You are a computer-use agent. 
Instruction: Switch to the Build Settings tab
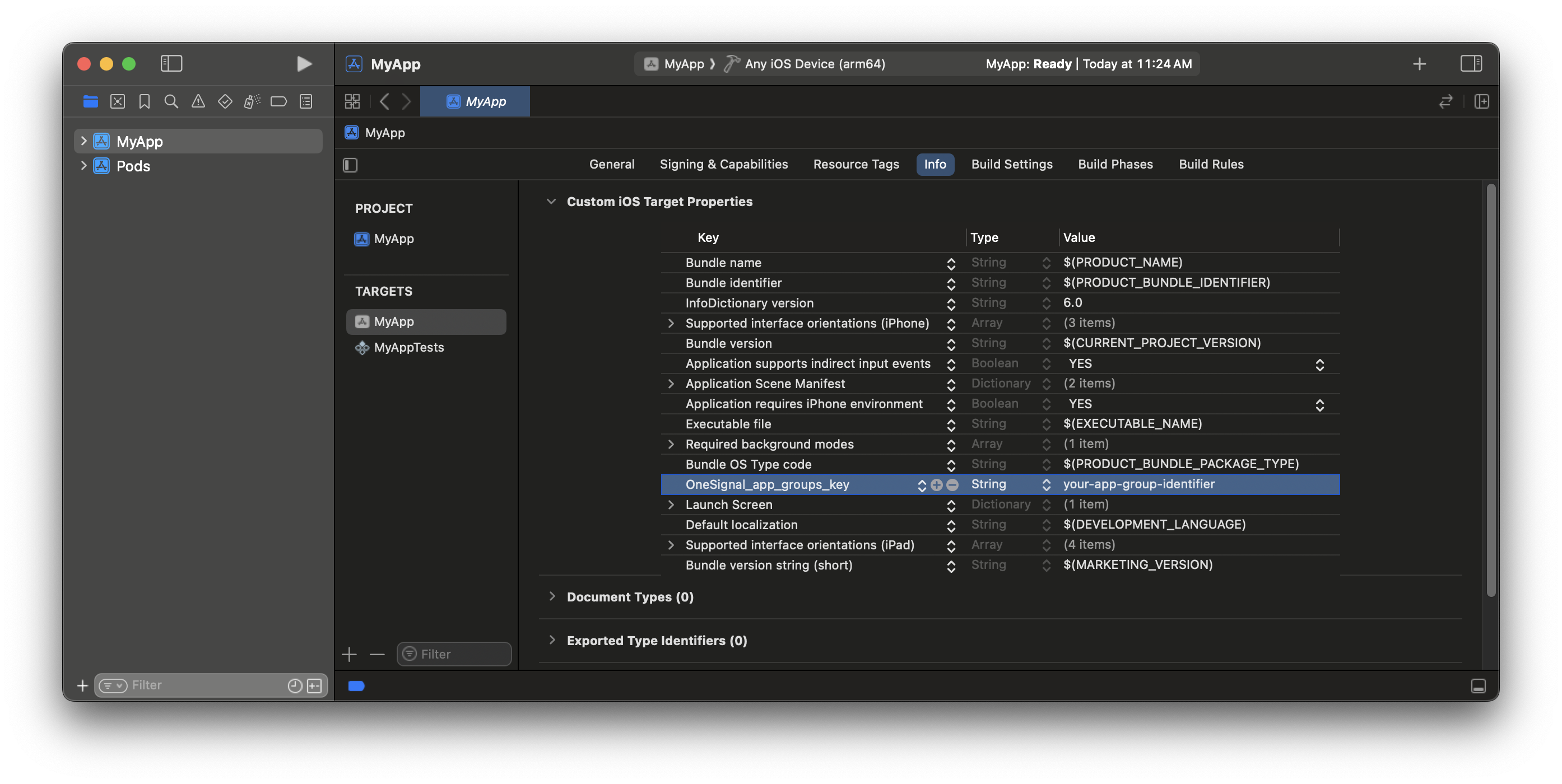pos(1011,164)
